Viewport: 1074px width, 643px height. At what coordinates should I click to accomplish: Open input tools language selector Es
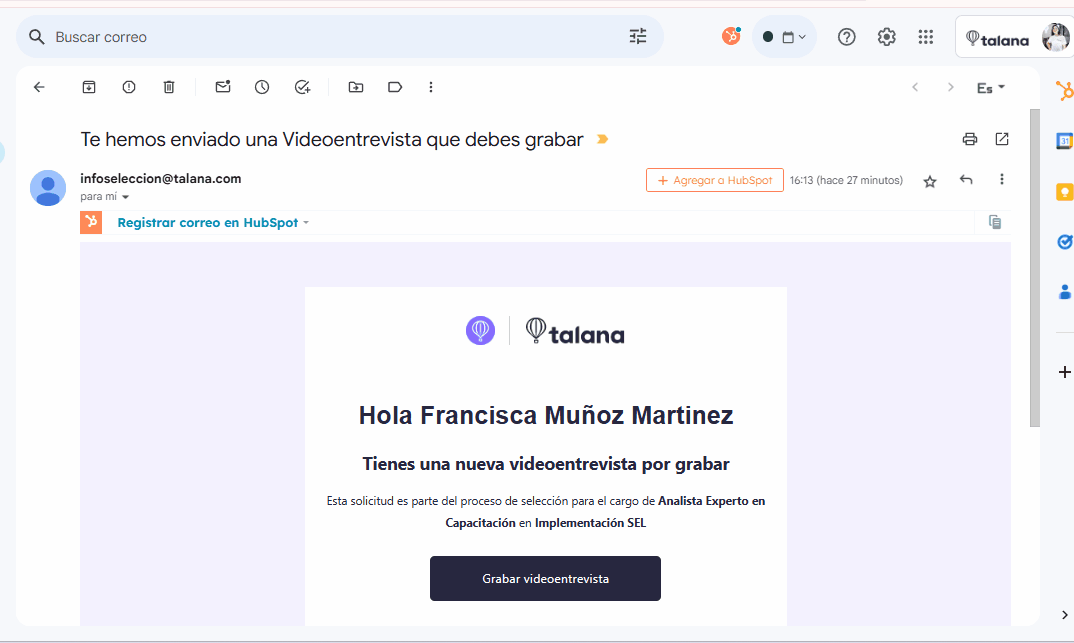click(990, 88)
